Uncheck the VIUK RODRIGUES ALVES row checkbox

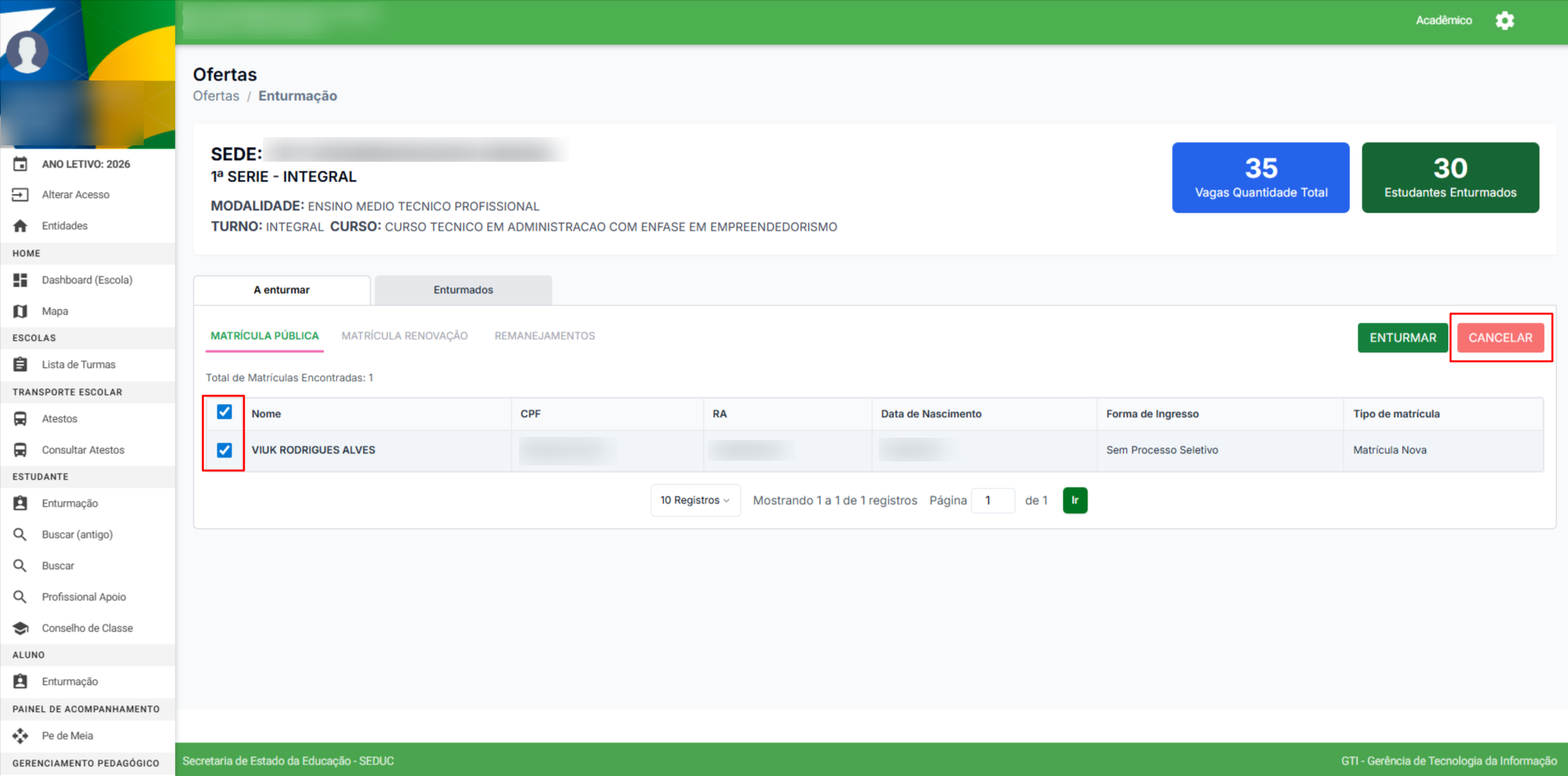[224, 450]
